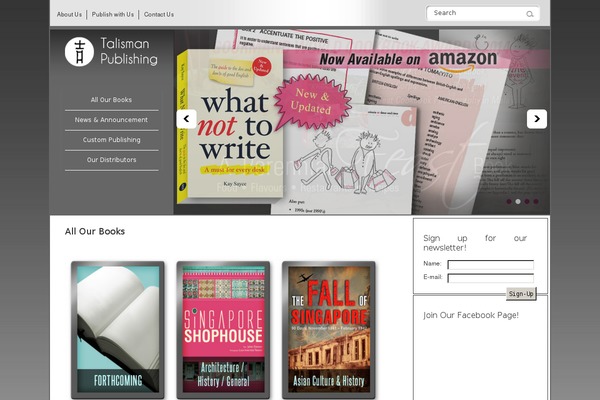Click the What Not to Write book
The width and height of the screenshot is (600, 400).
230,126
